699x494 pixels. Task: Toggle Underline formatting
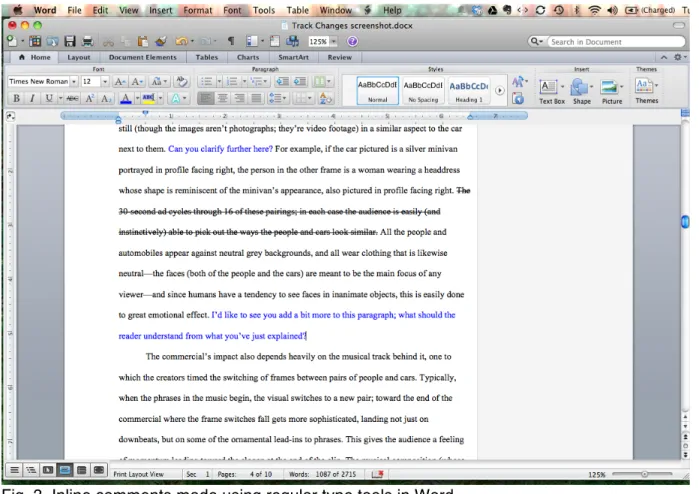point(49,99)
